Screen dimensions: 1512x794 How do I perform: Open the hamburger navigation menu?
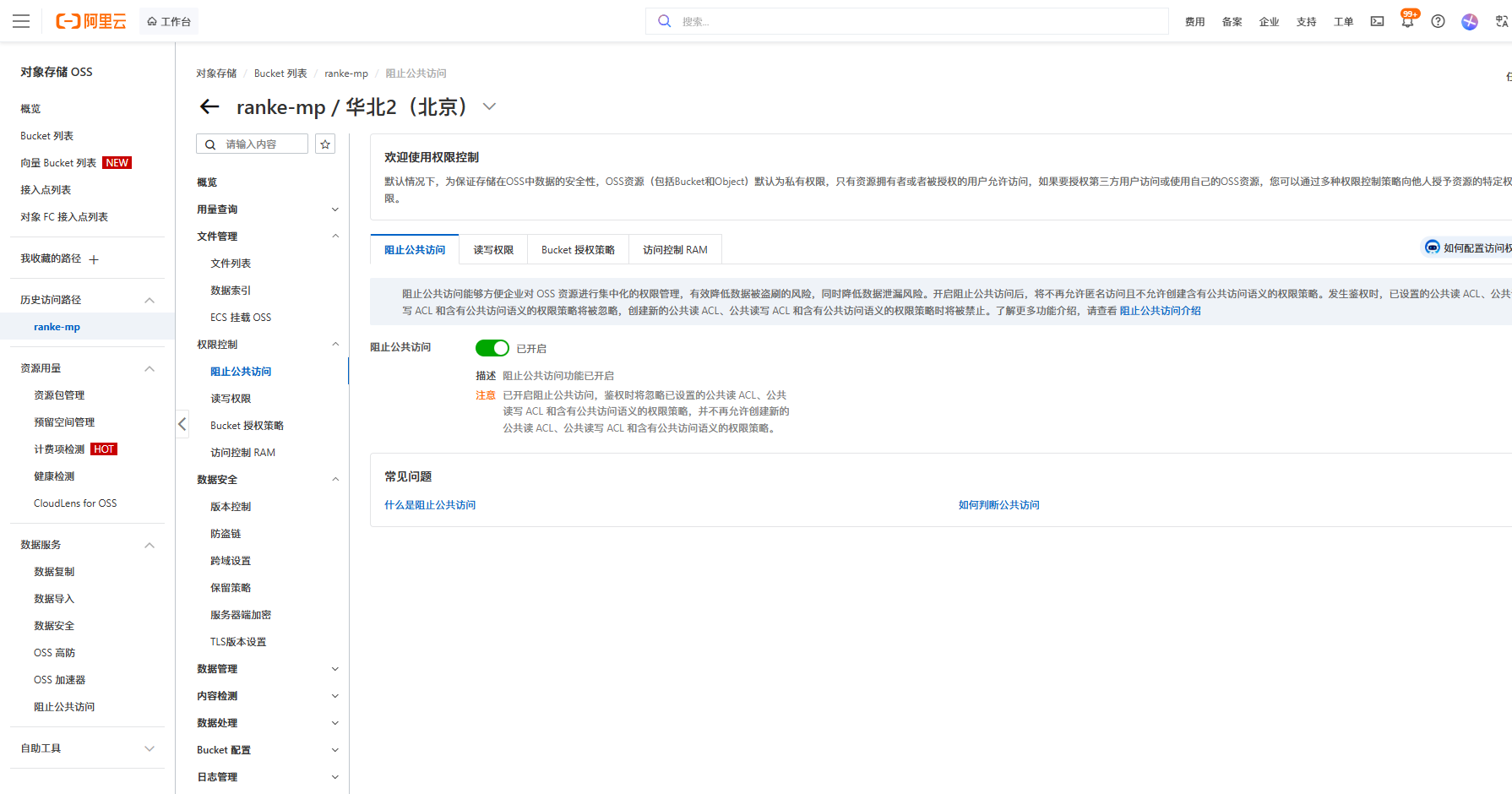(21, 21)
